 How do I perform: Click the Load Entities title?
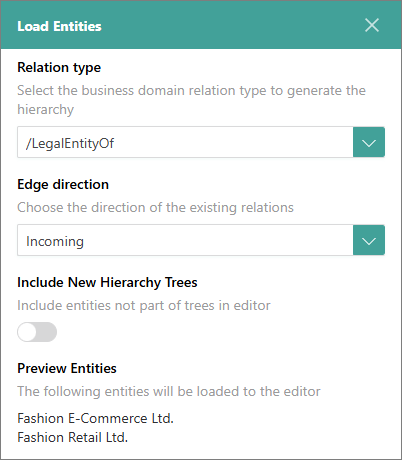59,26
